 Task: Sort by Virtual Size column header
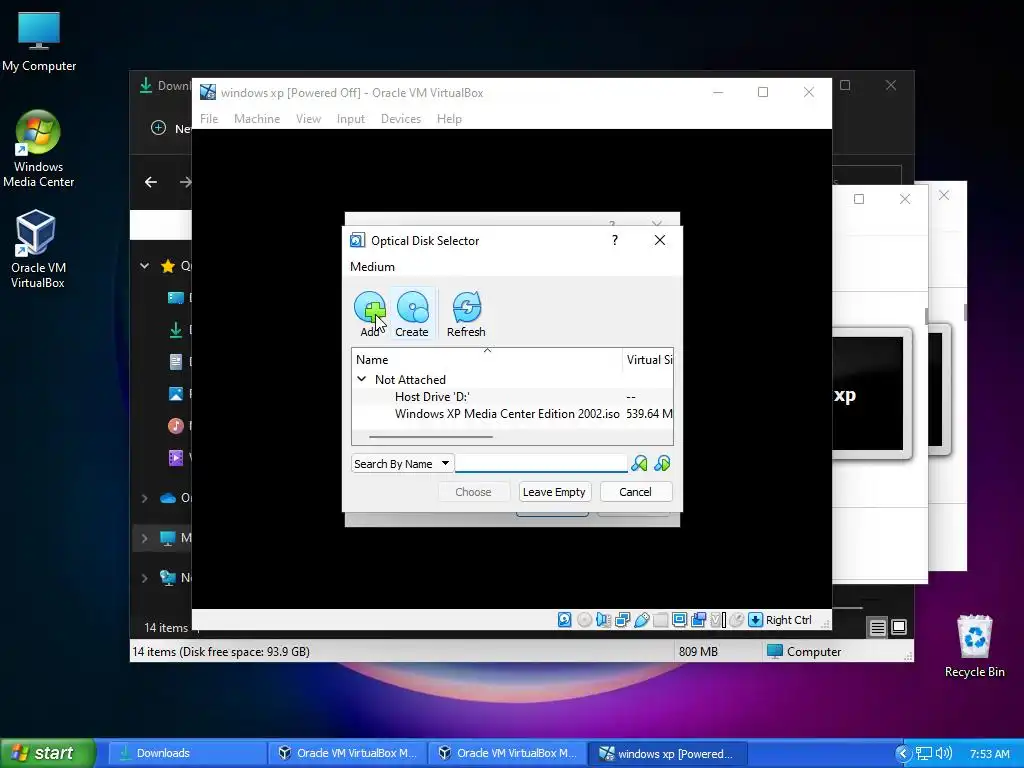click(648, 360)
